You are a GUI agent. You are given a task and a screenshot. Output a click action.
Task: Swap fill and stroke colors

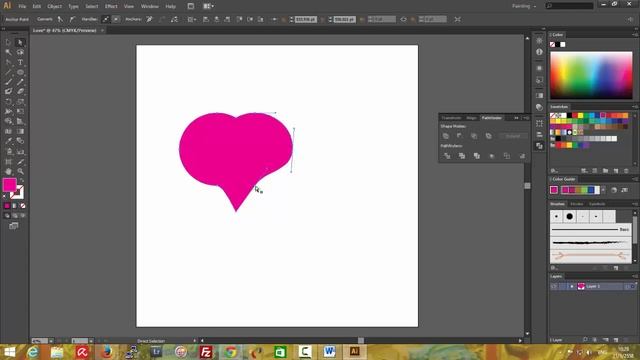(22, 180)
